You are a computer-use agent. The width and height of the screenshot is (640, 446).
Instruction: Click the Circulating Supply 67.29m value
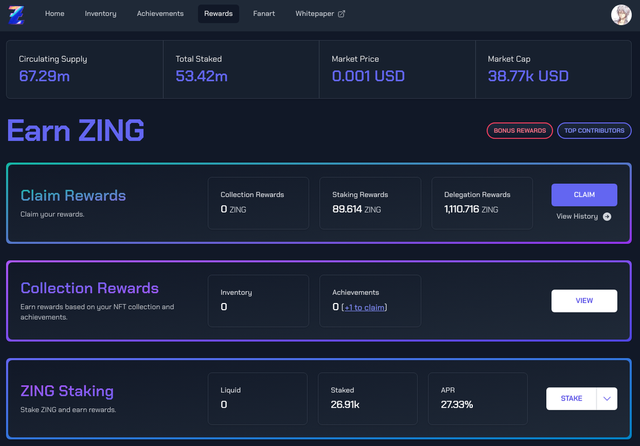pos(44,76)
